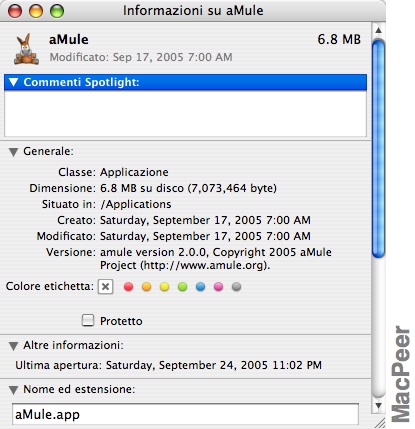Collapse the Generale section triangle

[x=13, y=152]
